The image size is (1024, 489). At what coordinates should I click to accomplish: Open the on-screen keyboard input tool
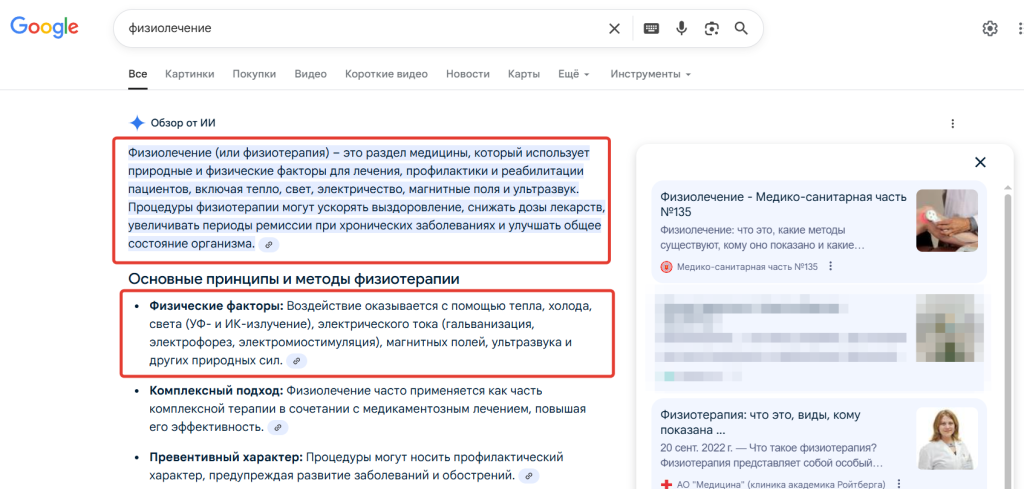[x=651, y=28]
